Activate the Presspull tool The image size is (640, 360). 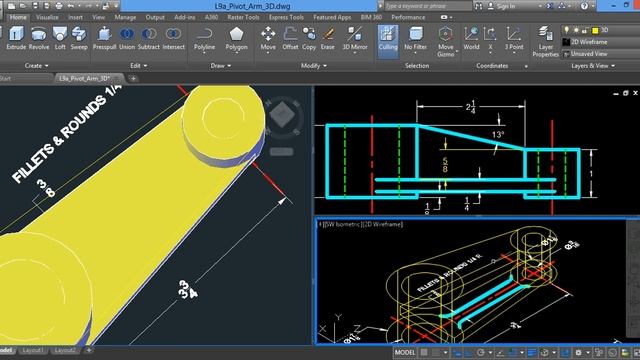pos(104,38)
